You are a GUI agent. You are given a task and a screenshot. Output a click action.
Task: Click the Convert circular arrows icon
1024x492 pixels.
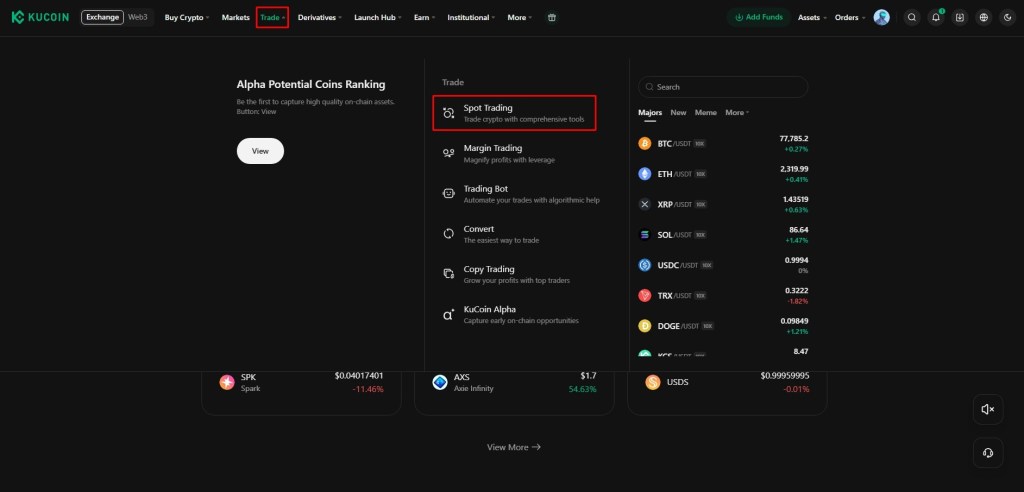[449, 234]
